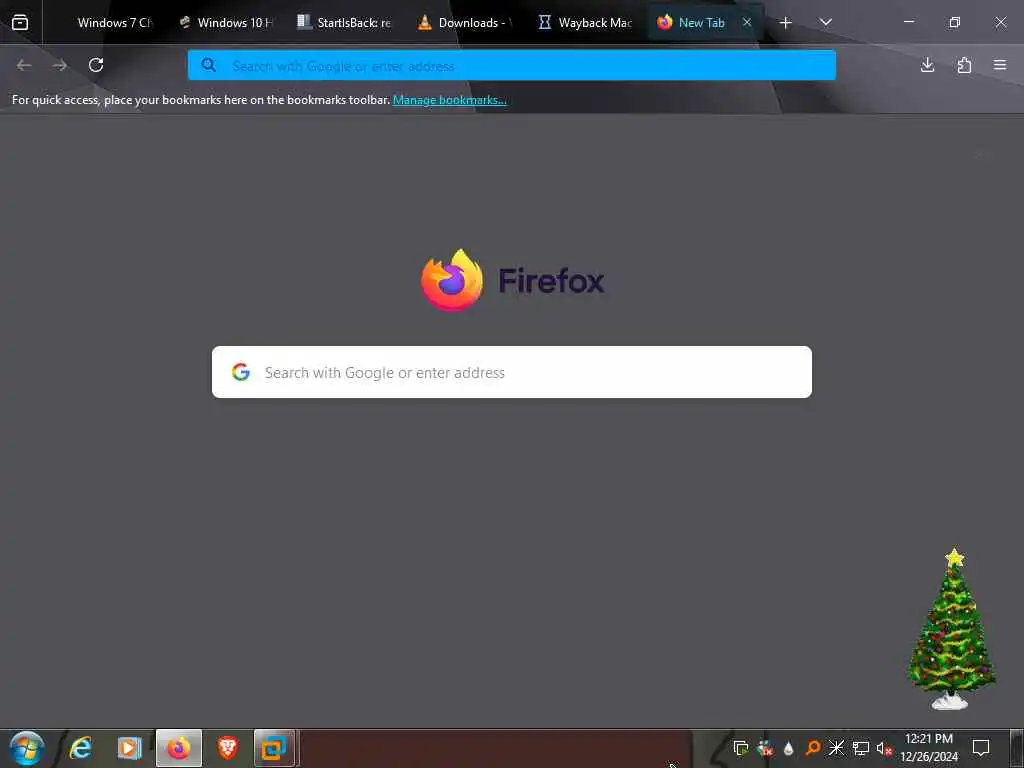Click the magnifier icon in address bar
The width and height of the screenshot is (1024, 768).
pyautogui.click(x=208, y=65)
